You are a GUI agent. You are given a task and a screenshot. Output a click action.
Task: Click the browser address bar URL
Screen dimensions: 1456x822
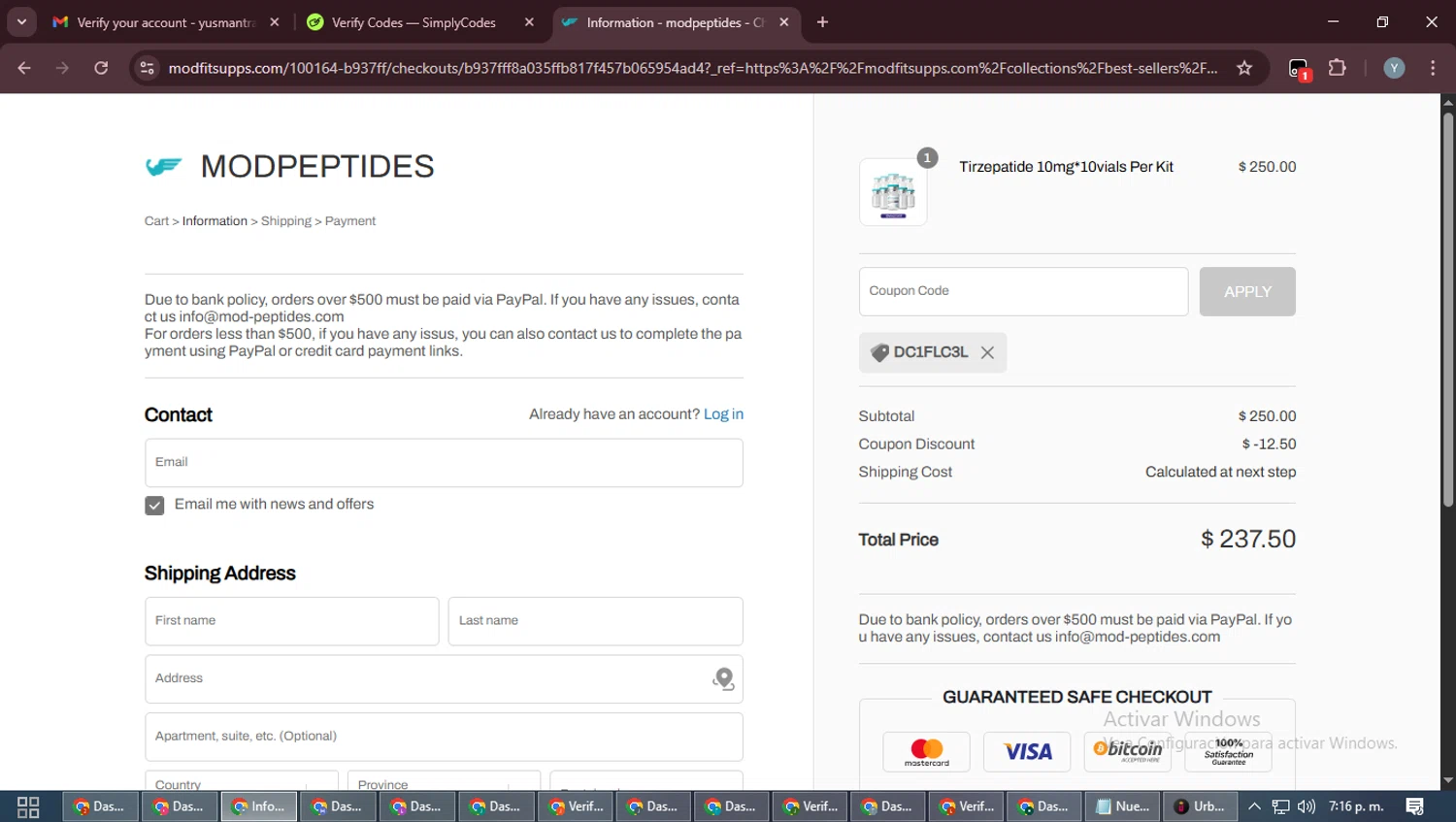(x=693, y=68)
